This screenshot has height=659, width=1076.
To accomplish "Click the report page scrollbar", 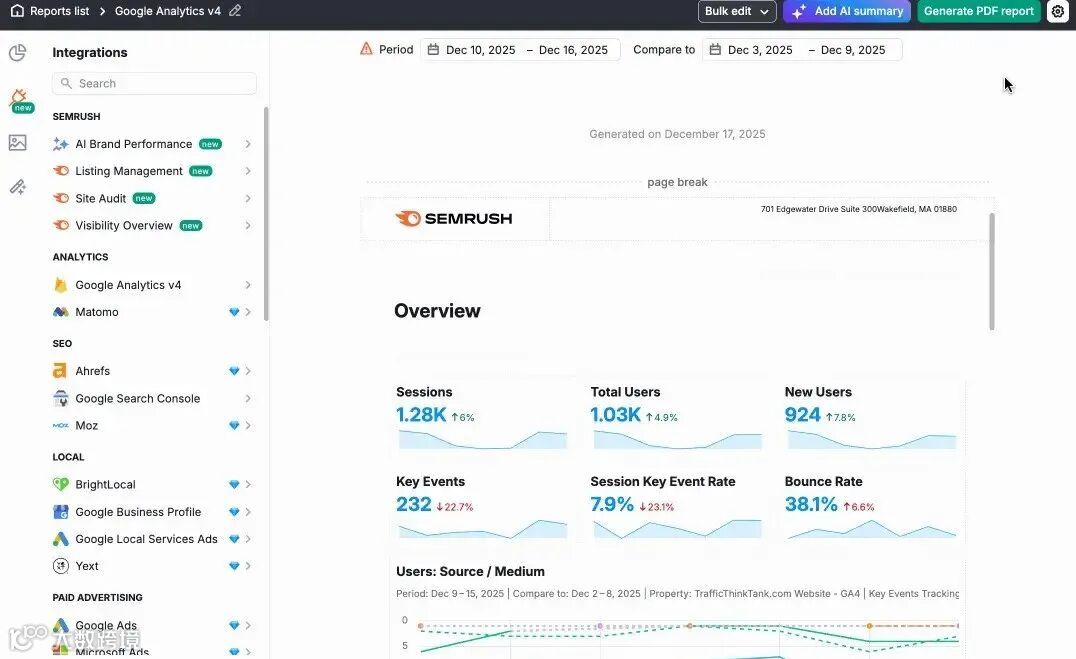I will click(992, 271).
